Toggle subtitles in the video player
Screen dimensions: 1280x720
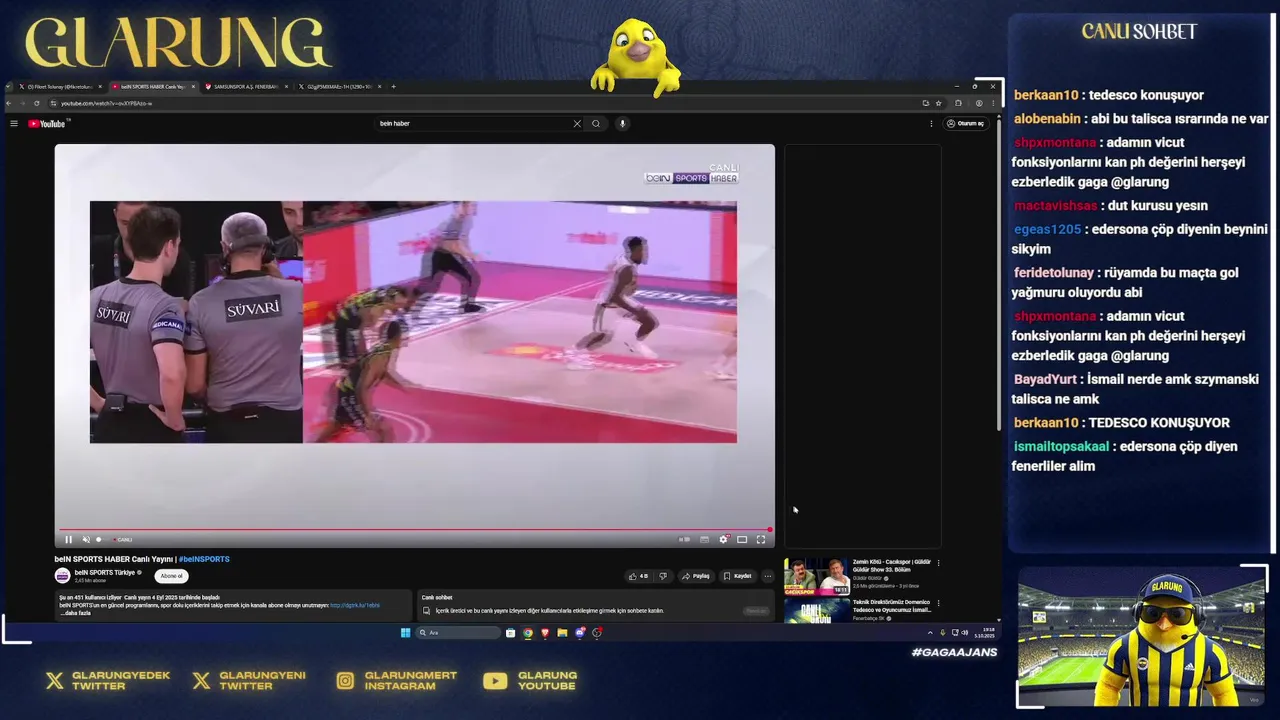point(704,540)
